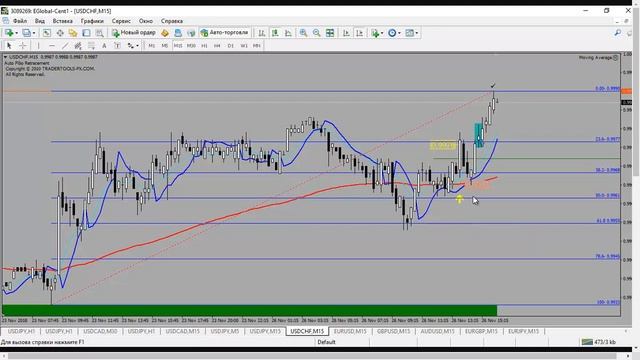The image size is (640, 360).
Task: Switch chart to line chart icon
Action: click(288, 33)
